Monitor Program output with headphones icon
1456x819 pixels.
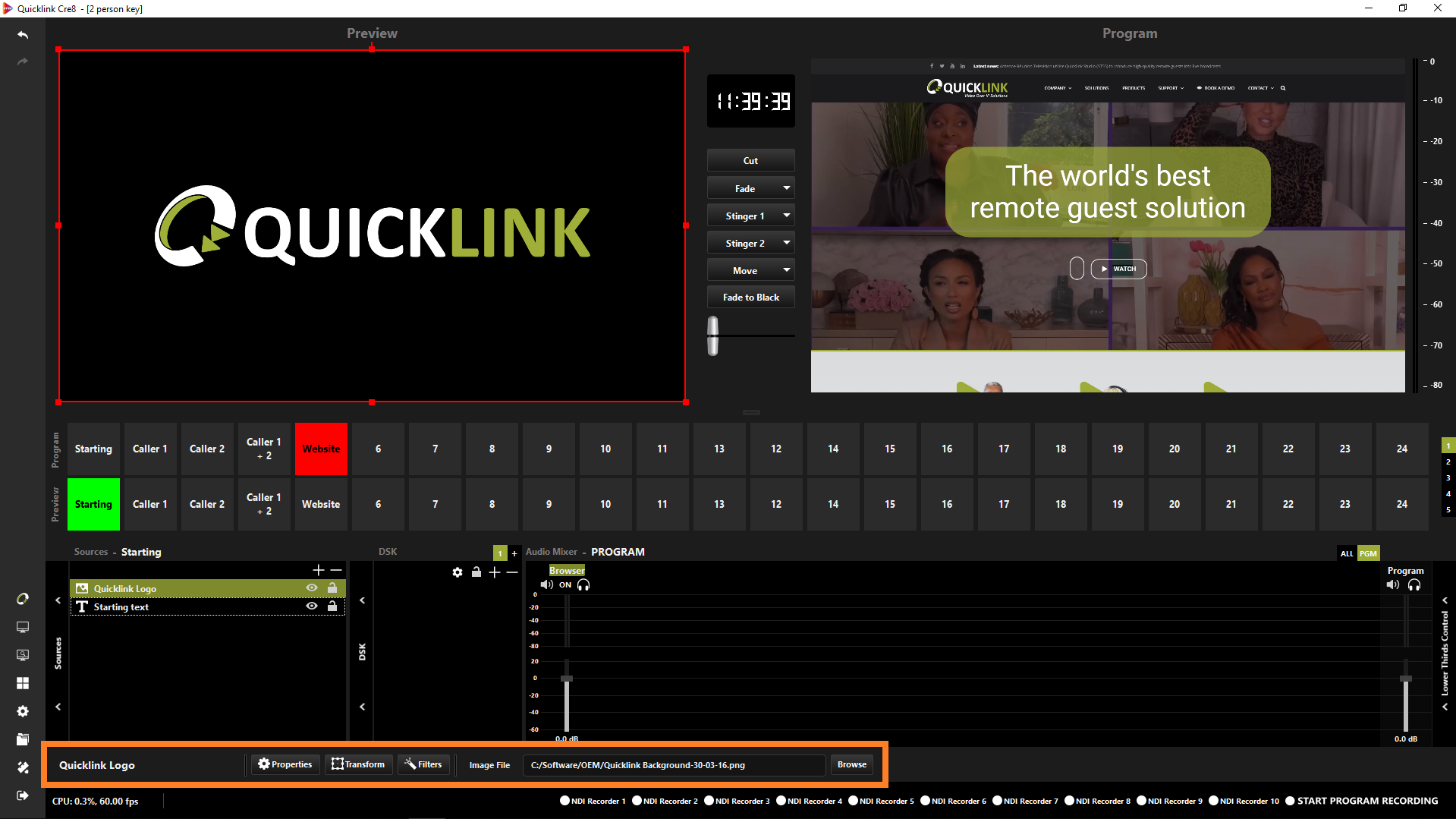coord(1414,584)
